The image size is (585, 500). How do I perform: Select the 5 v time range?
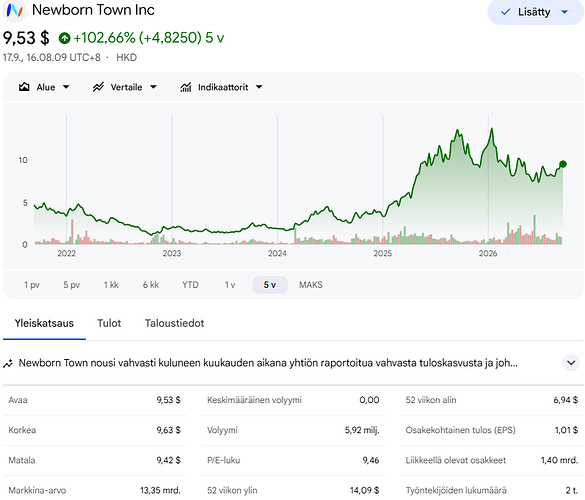click(x=270, y=285)
